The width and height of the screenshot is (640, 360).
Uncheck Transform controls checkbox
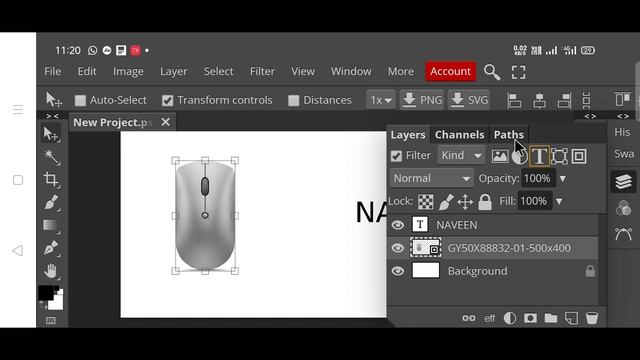tap(167, 100)
